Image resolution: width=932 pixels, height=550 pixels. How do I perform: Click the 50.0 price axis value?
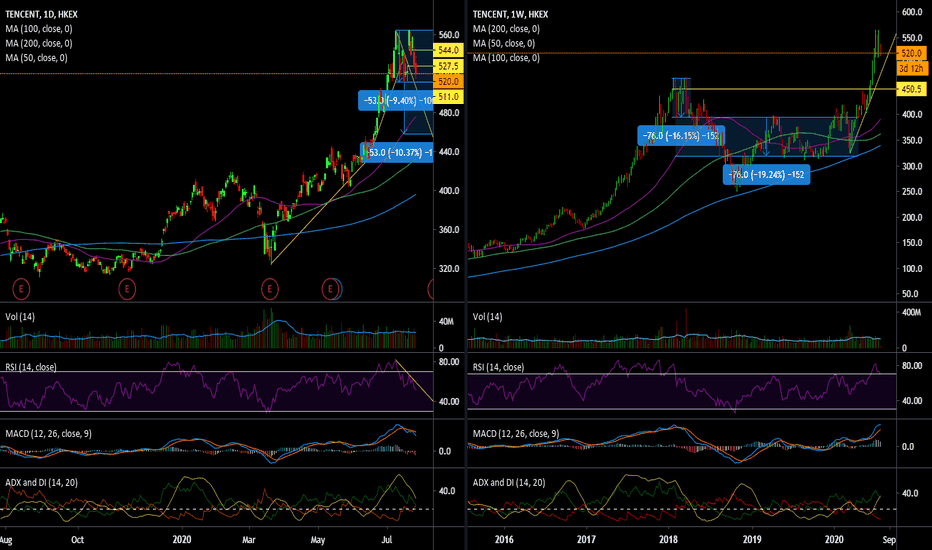(911, 294)
